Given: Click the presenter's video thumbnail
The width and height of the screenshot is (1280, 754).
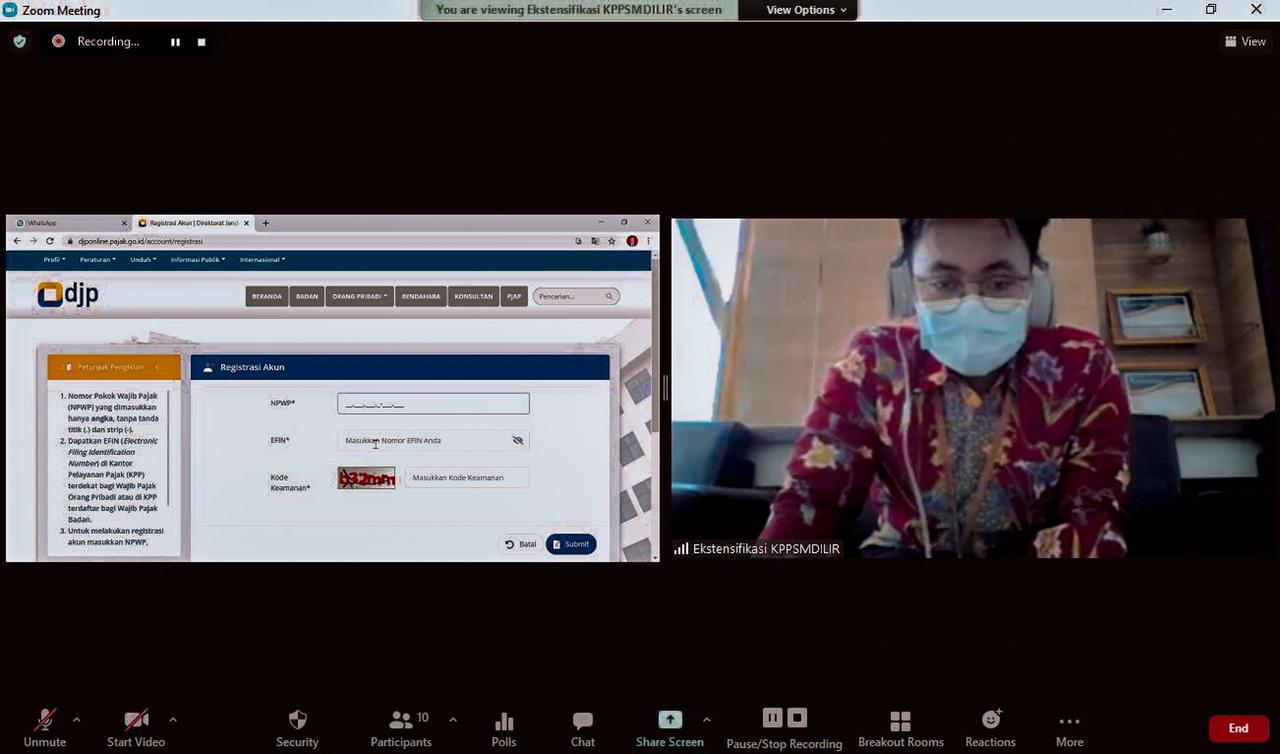Looking at the screenshot, I should point(974,388).
